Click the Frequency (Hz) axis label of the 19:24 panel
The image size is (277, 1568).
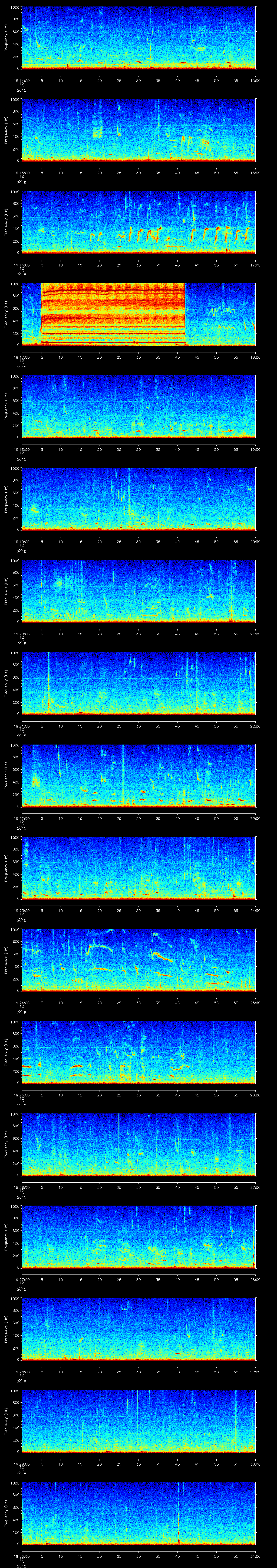pos(6,960)
